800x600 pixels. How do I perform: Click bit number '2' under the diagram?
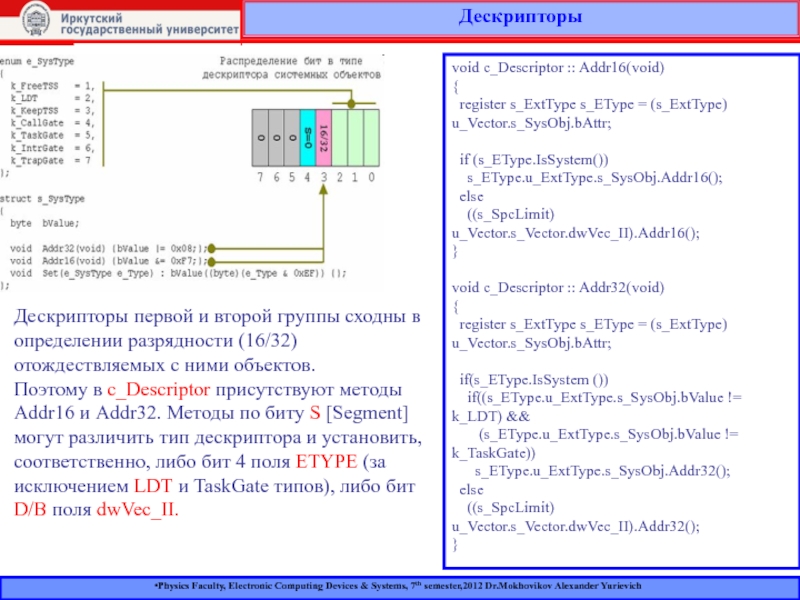pos(339,178)
